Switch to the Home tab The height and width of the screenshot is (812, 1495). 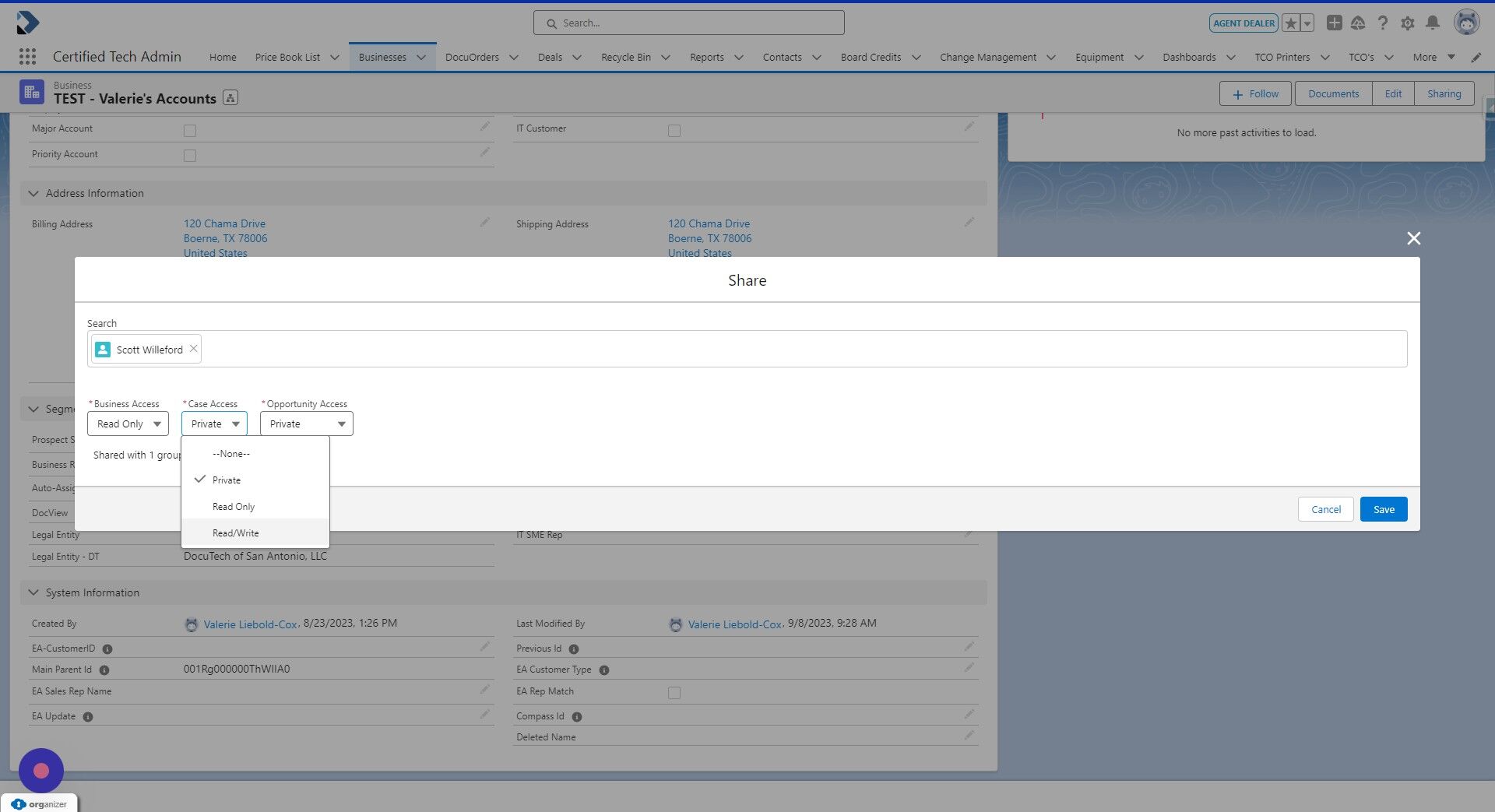(222, 57)
